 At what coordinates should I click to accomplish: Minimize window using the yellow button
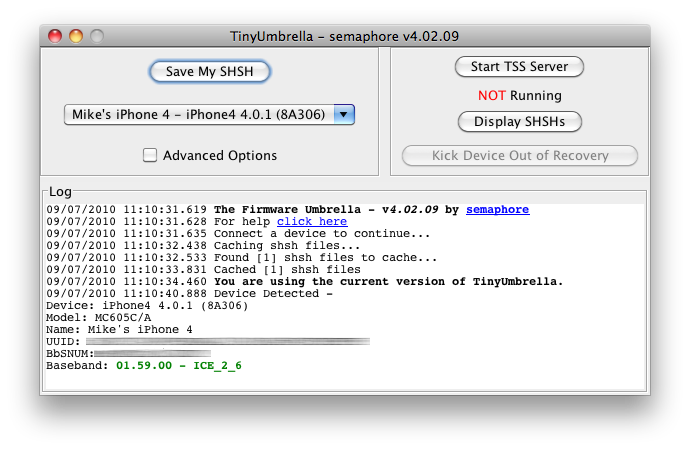[x=76, y=36]
